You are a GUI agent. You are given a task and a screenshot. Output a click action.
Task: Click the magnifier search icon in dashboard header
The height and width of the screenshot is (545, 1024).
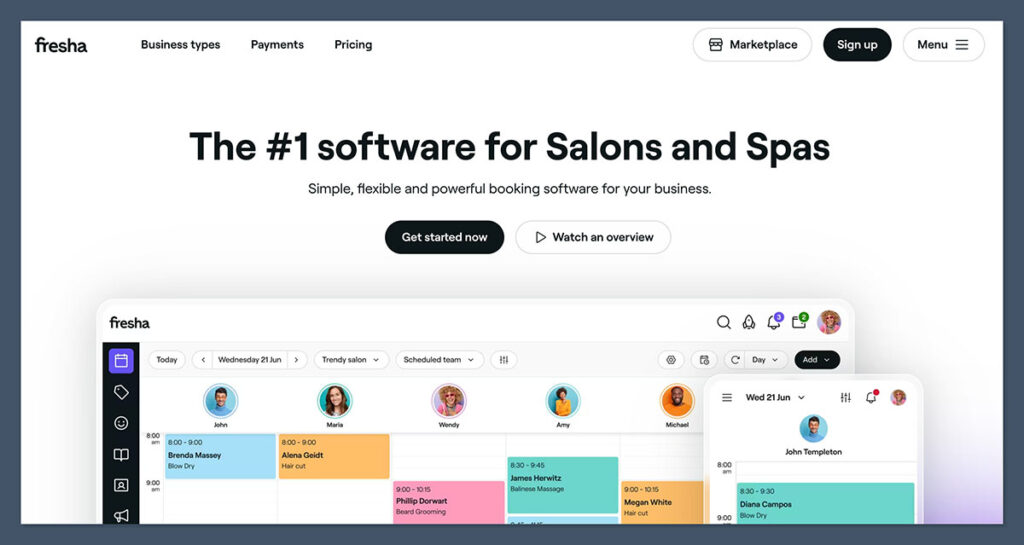click(723, 322)
